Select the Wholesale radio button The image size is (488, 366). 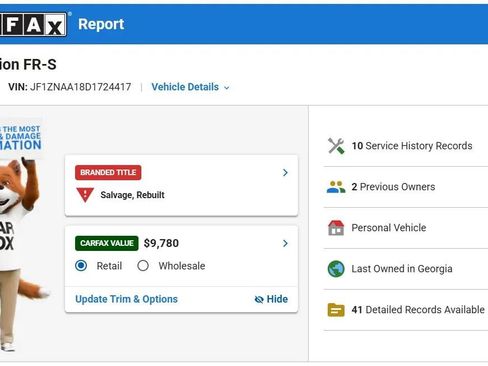(143, 266)
